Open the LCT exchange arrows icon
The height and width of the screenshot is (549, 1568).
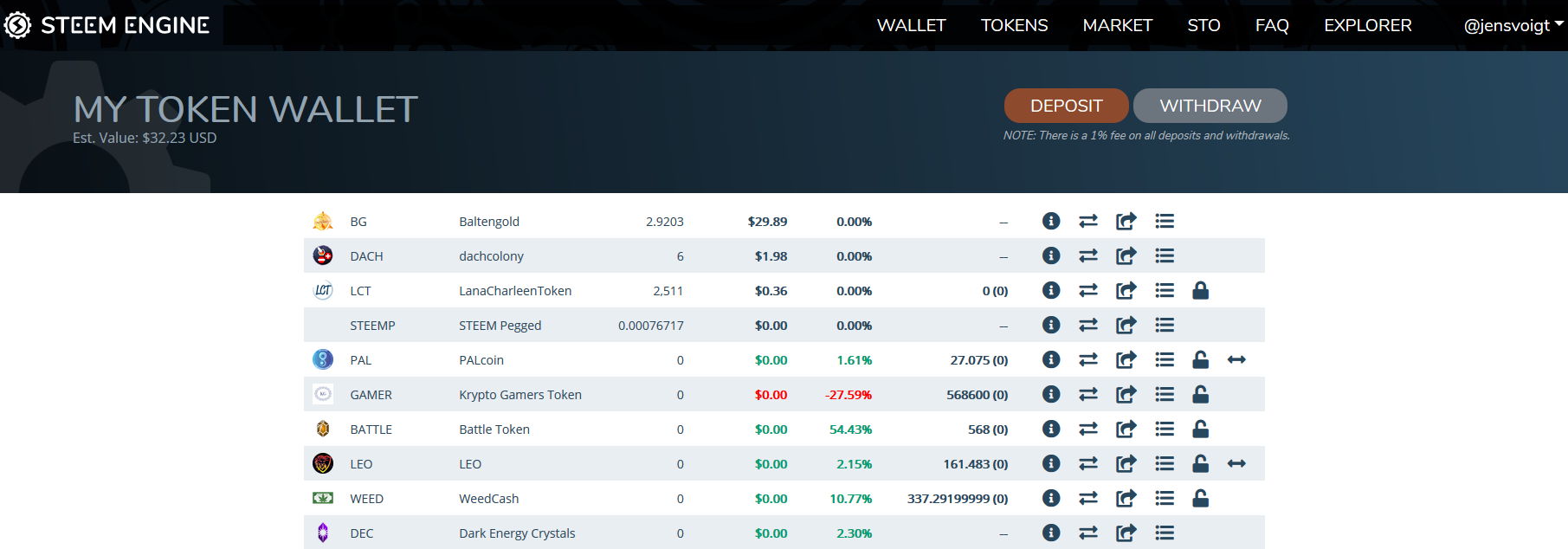click(1088, 290)
